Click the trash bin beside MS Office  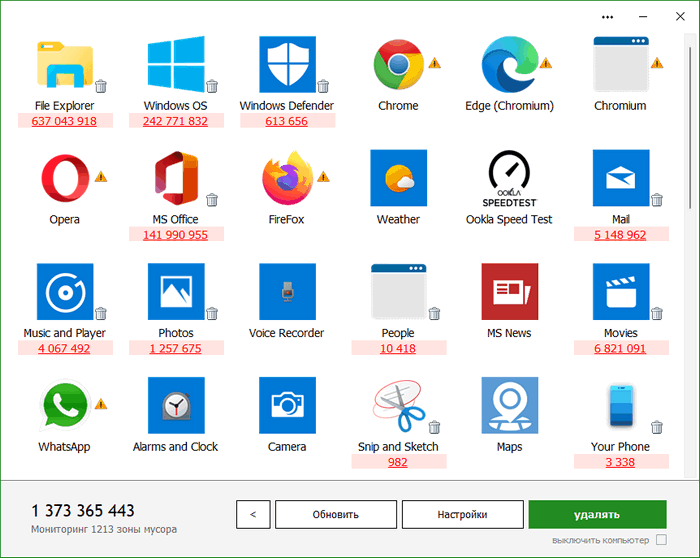coord(212,200)
